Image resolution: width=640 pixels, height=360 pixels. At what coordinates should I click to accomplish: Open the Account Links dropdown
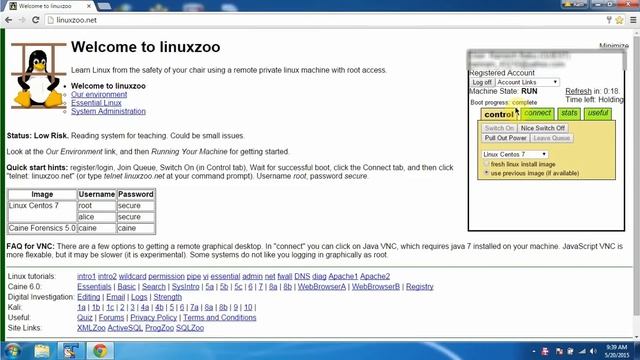pos(527,82)
